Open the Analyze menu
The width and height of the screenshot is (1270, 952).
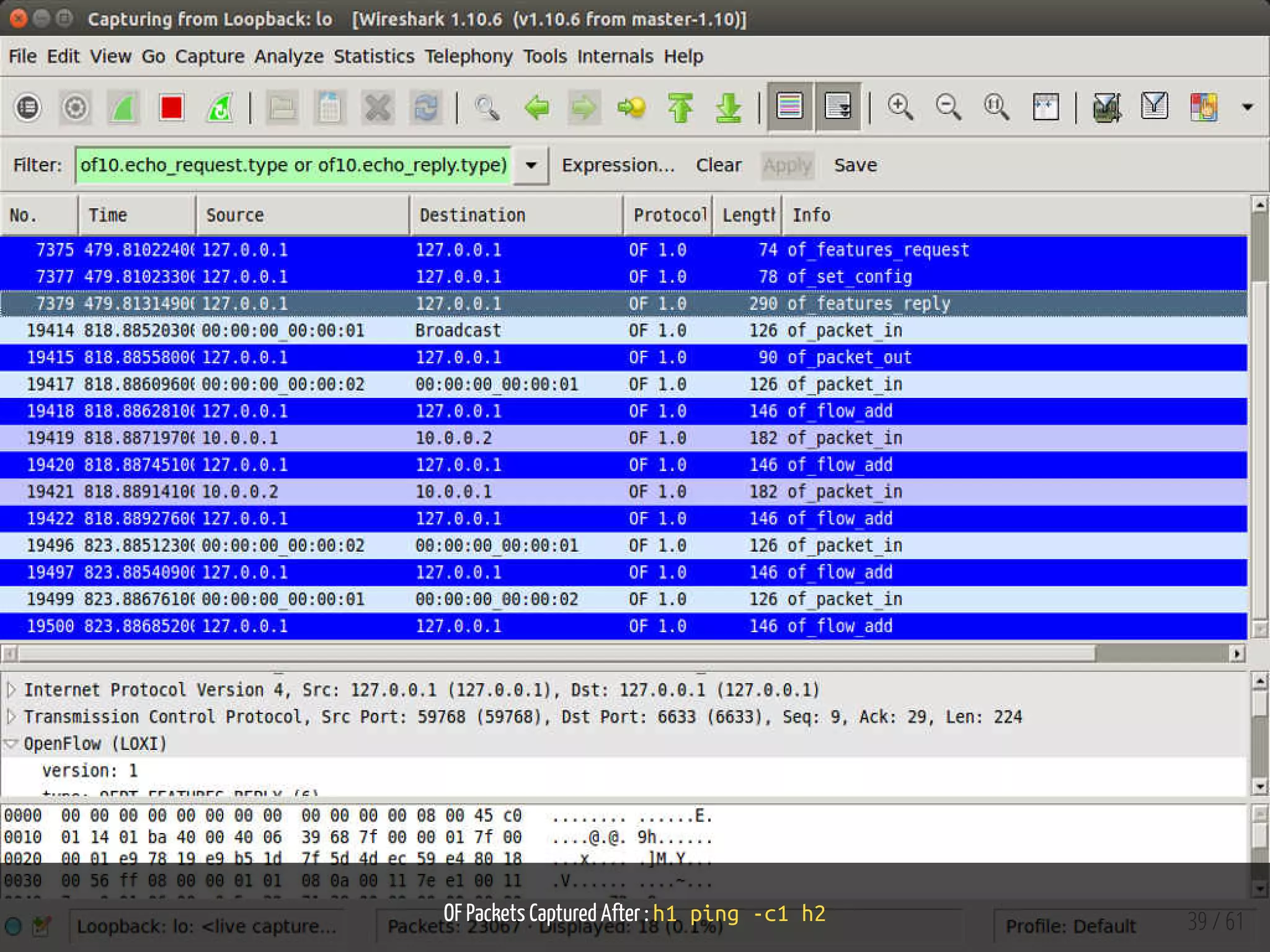pyautogui.click(x=288, y=56)
